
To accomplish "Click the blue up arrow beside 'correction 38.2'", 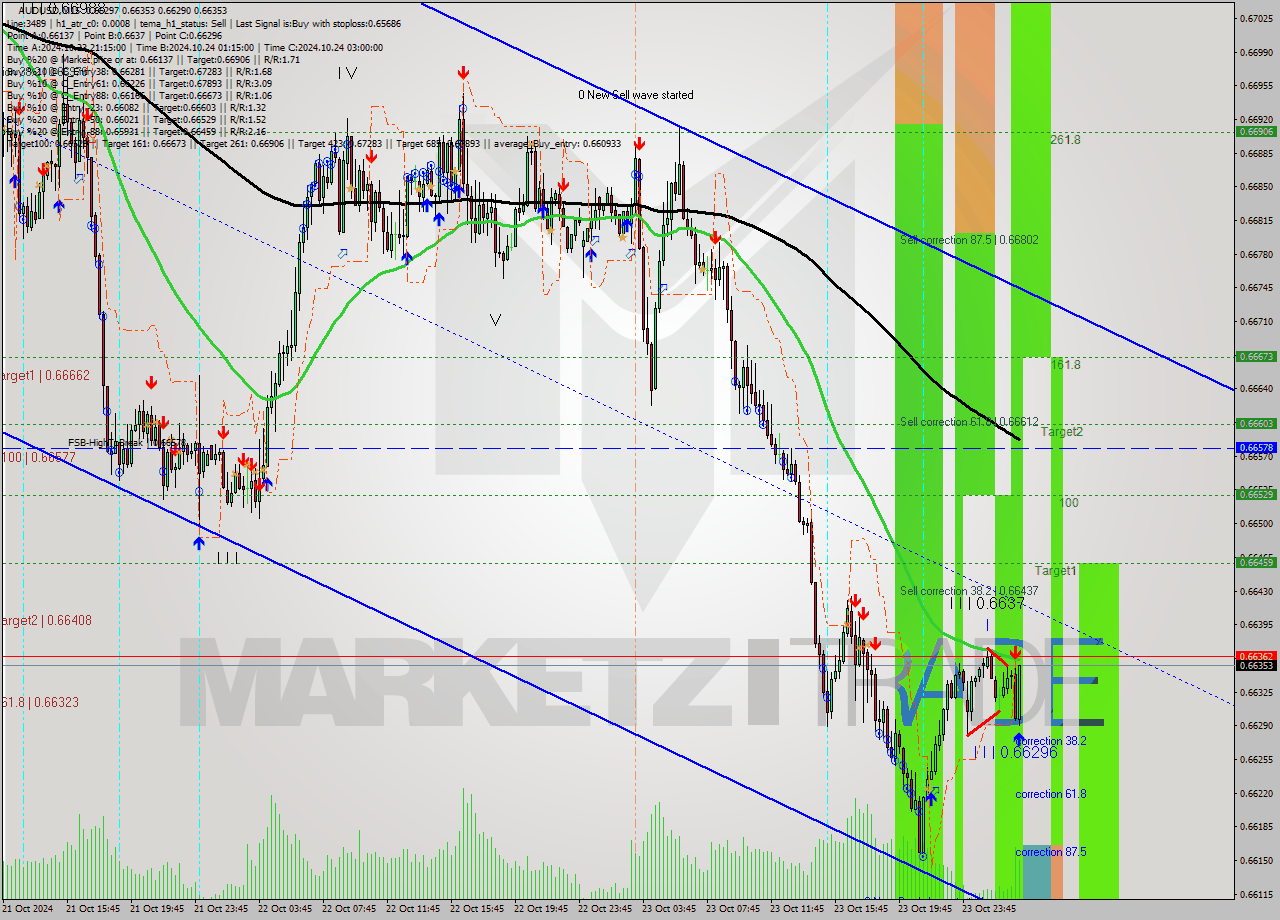I will 1018,740.
